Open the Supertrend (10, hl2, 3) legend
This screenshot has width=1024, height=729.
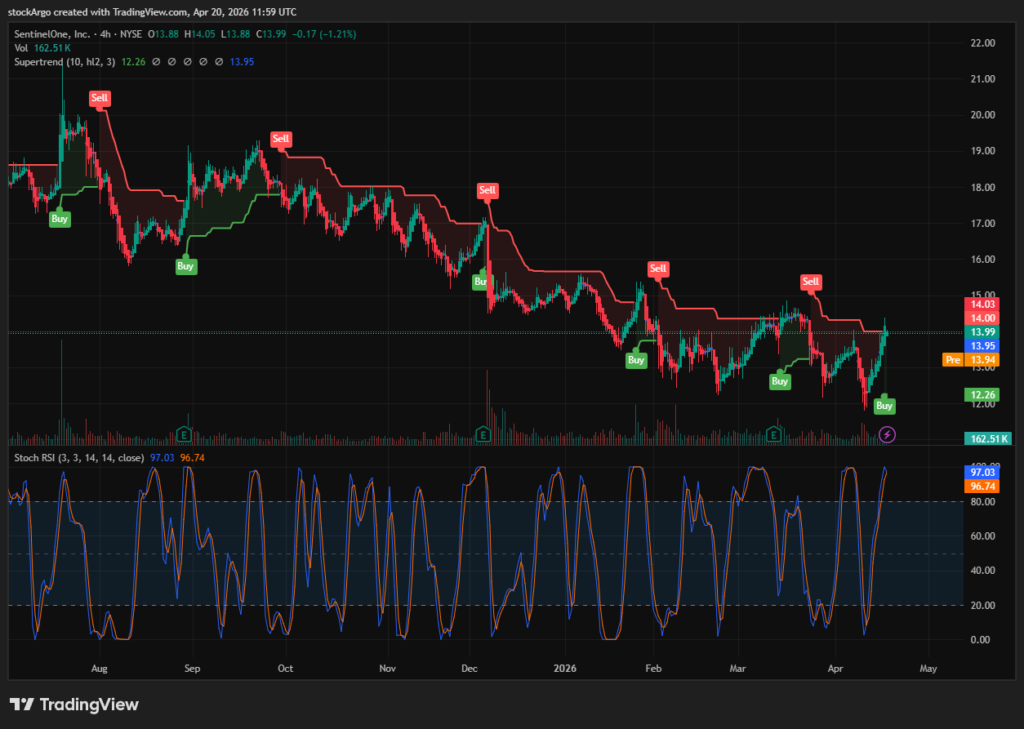click(65, 62)
